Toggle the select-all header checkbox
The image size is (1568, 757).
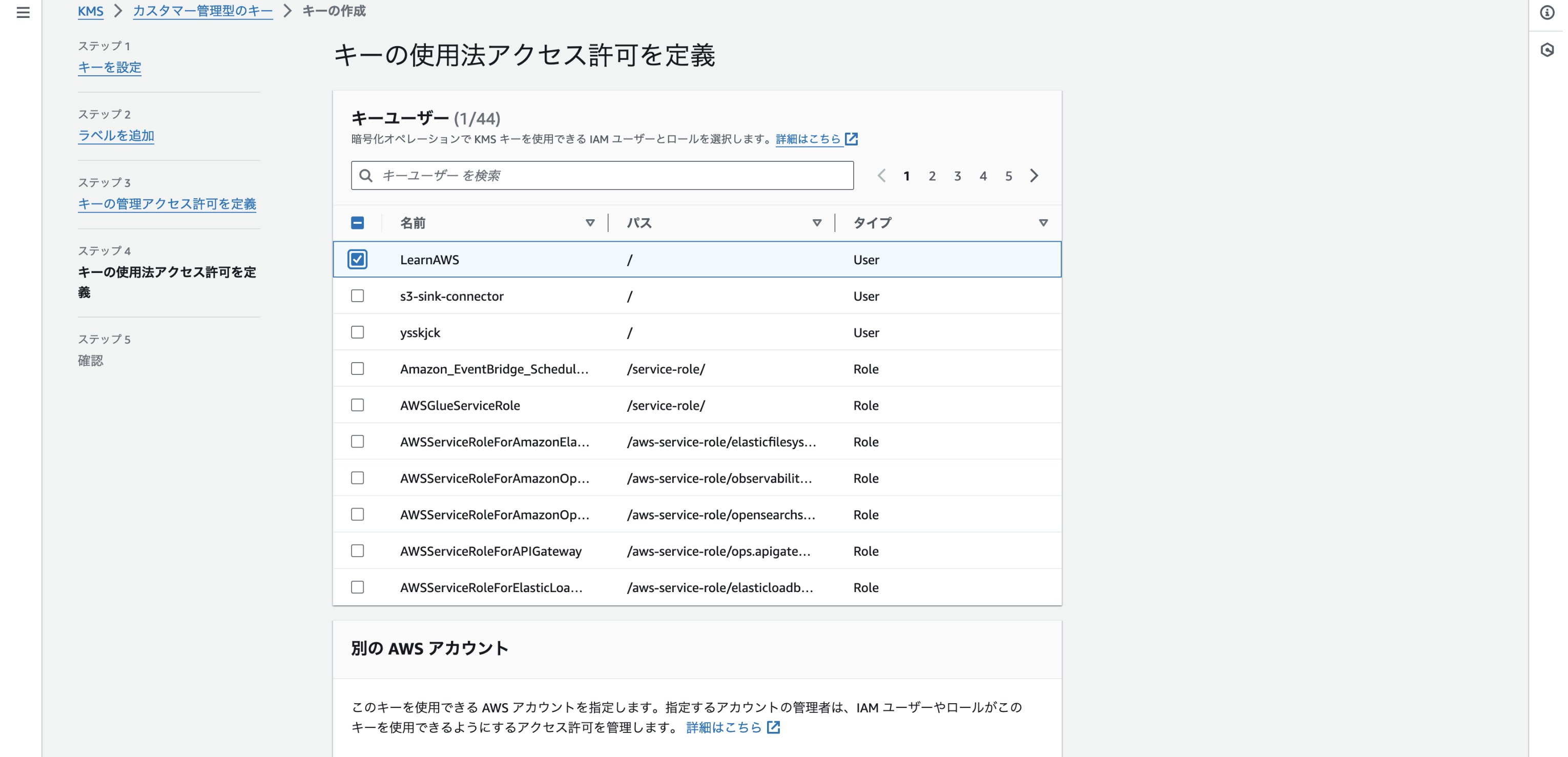pyautogui.click(x=357, y=223)
